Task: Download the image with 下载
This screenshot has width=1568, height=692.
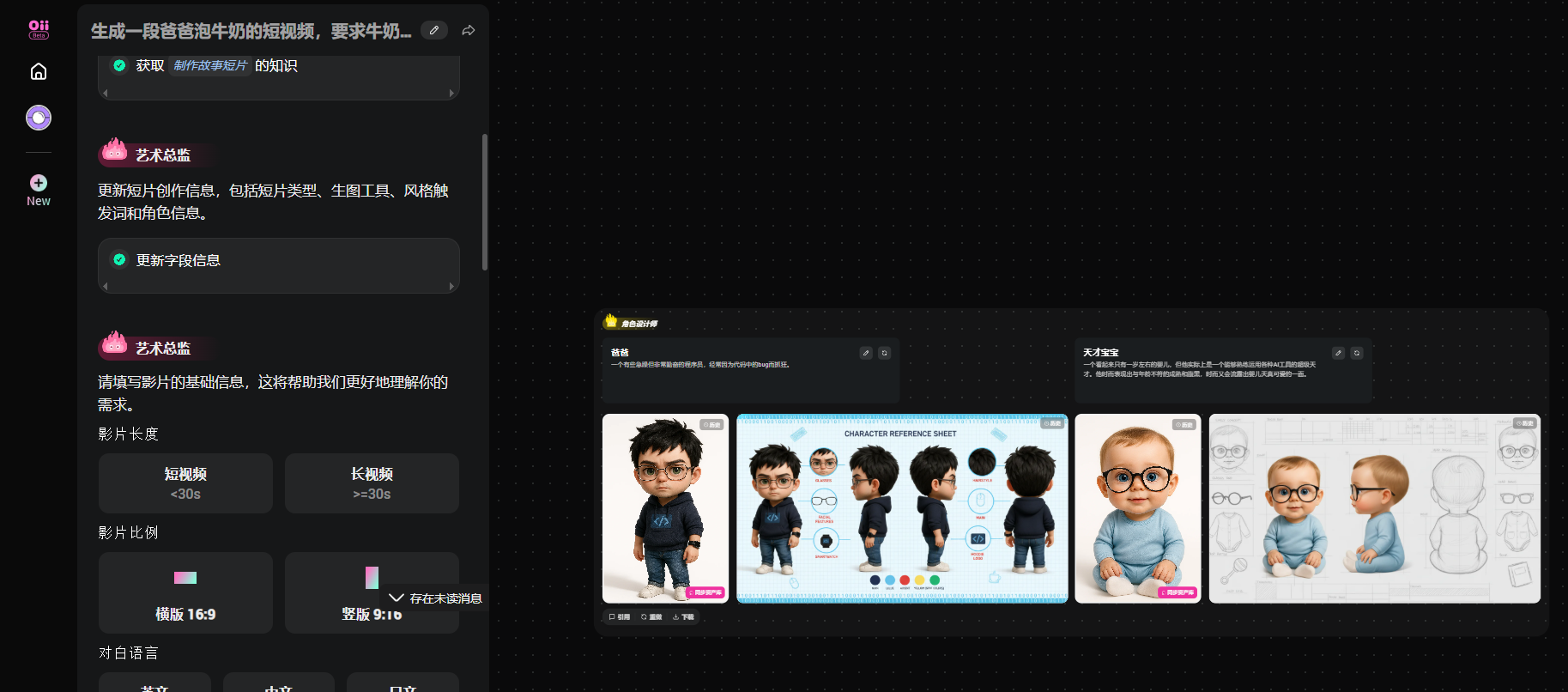Action: coord(684,616)
